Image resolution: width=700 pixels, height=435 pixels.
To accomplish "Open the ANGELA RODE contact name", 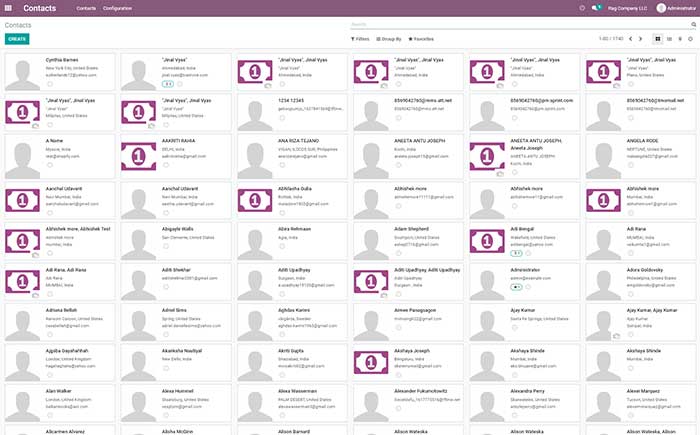I will [x=642, y=141].
